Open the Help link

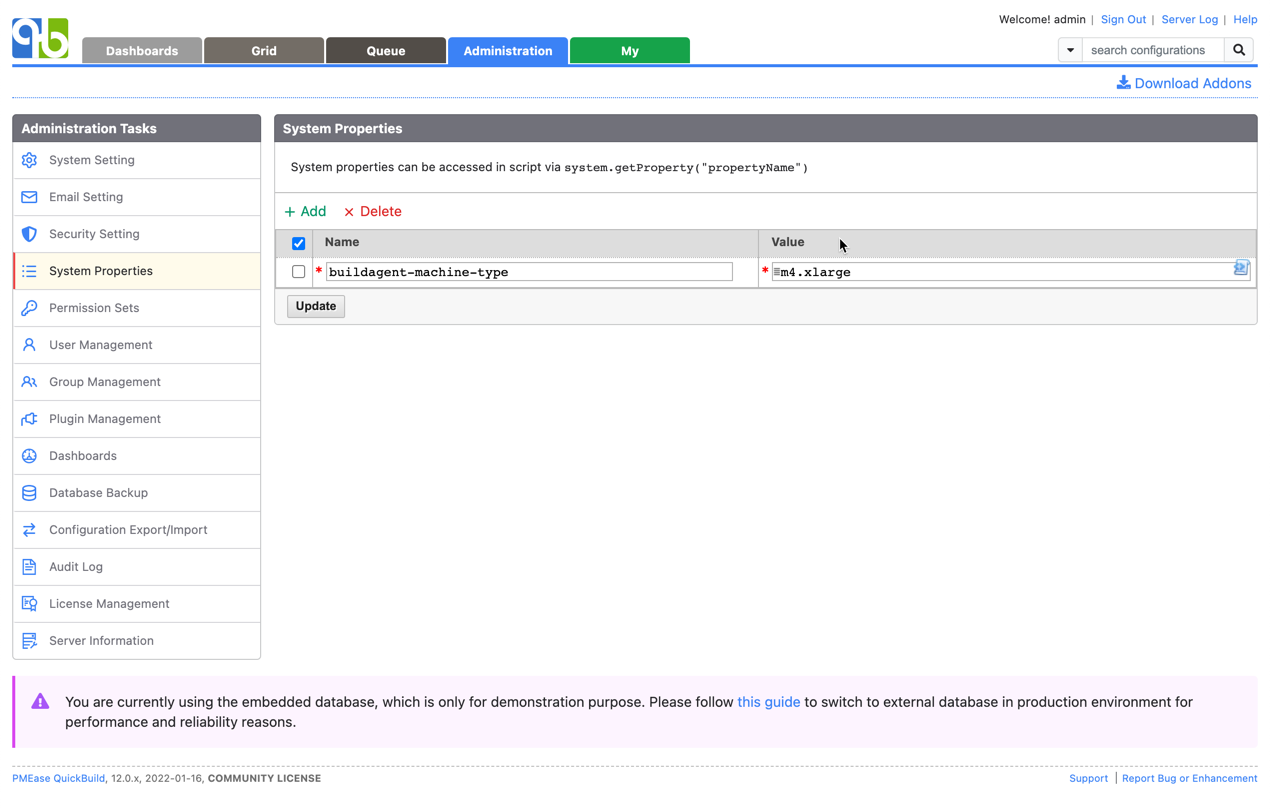tap(1245, 19)
